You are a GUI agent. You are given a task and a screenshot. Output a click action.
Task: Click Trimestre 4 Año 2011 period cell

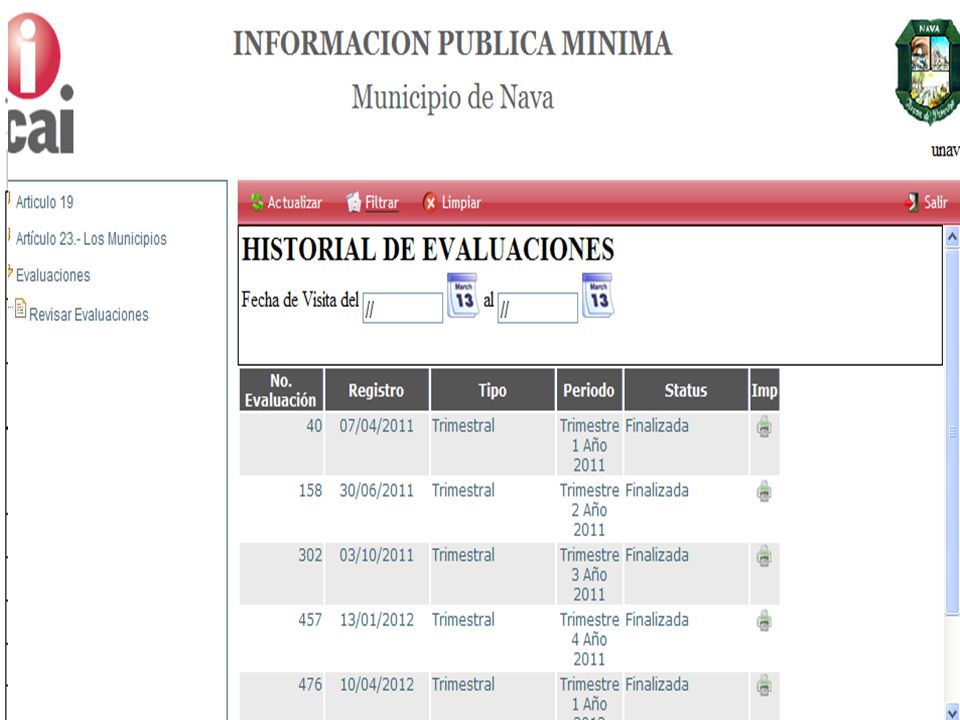589,639
